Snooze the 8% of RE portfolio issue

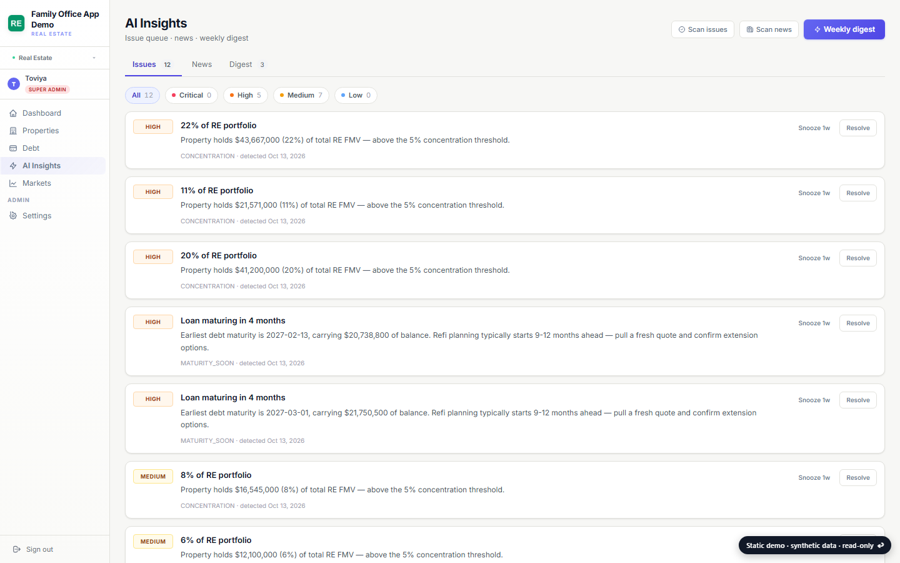814,477
